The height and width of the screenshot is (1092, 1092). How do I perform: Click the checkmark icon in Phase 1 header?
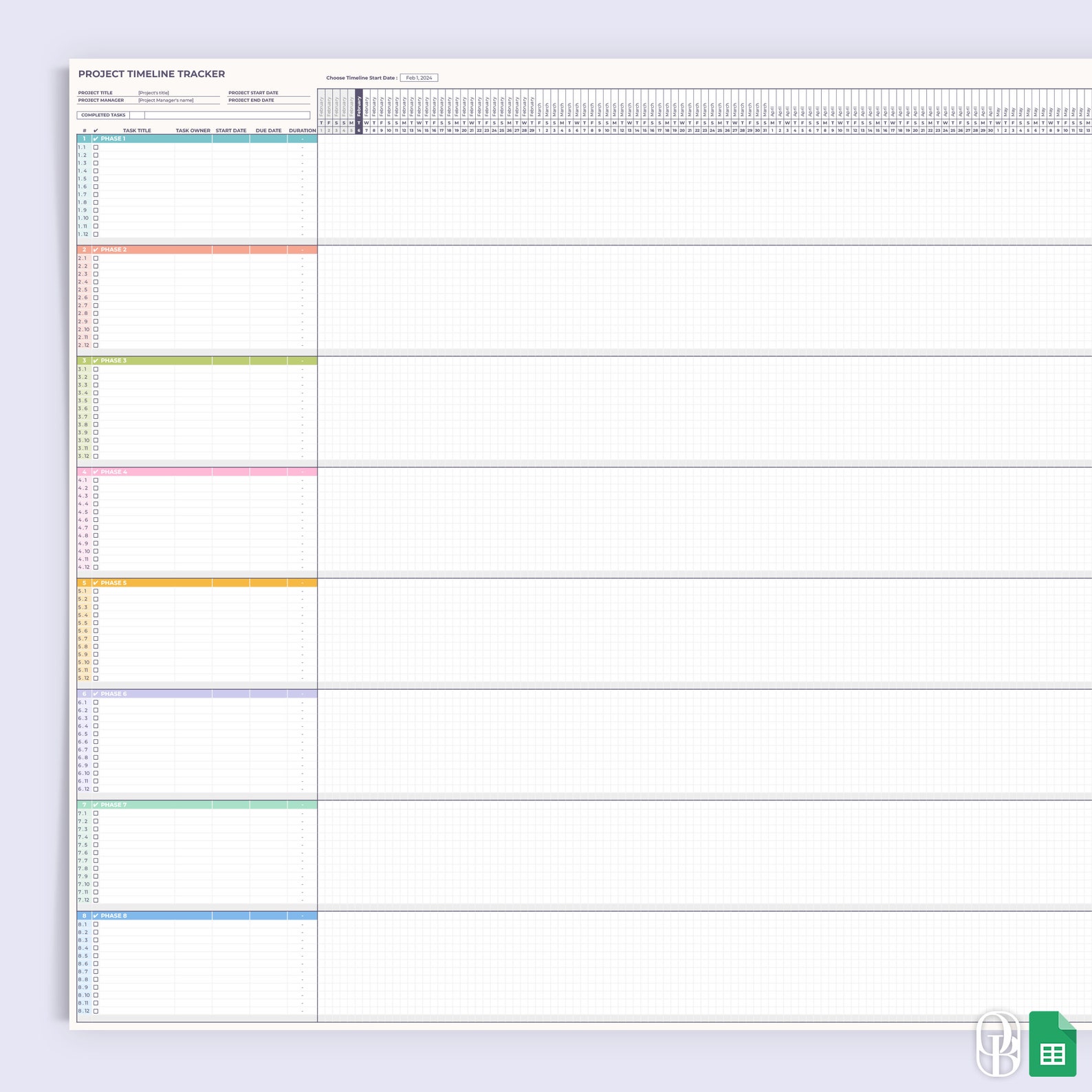pos(96,139)
